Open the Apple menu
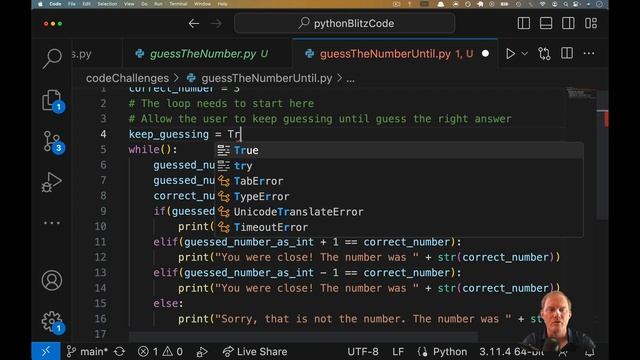 coord(40,4)
